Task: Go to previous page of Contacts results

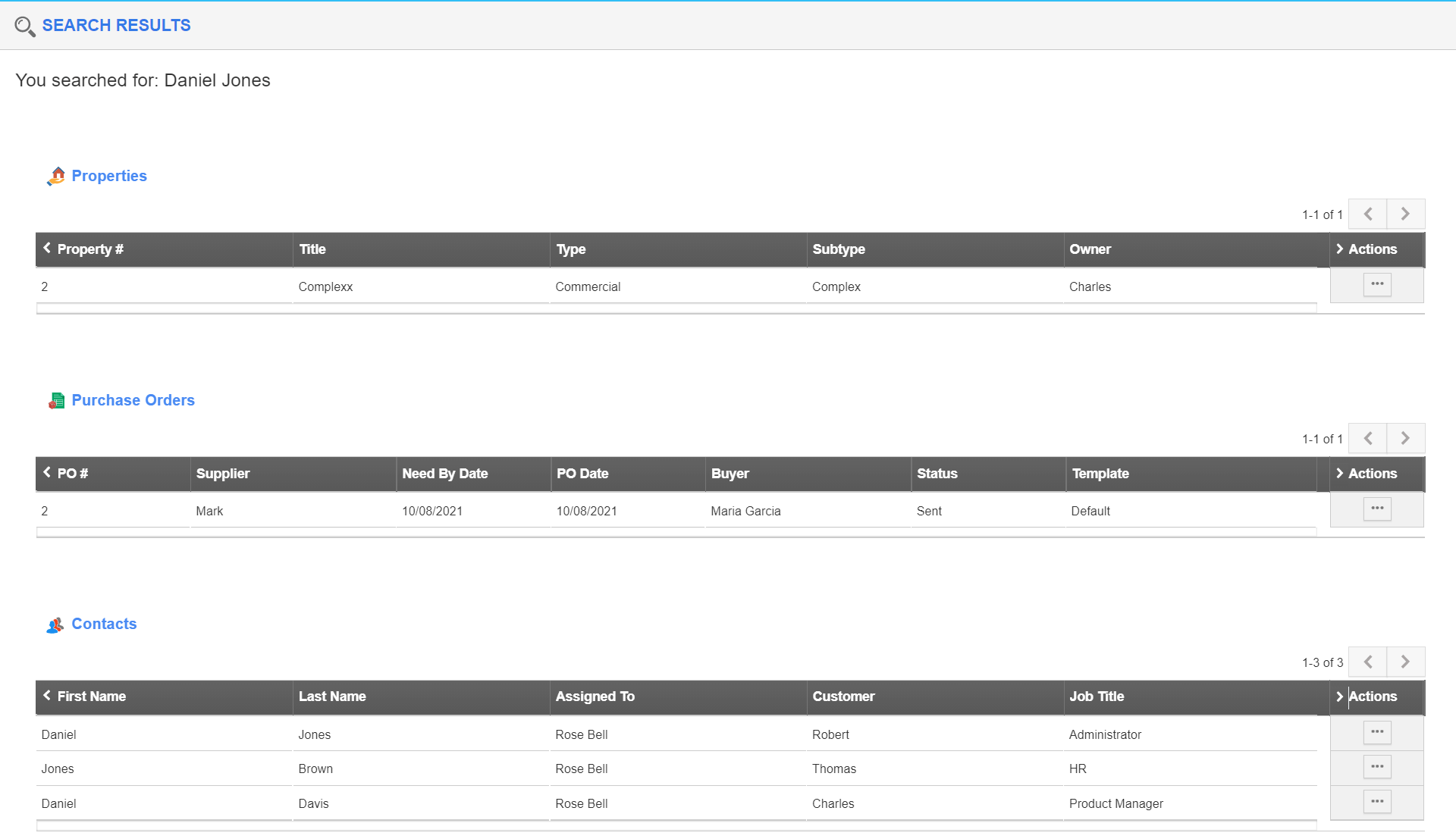Action: 1367,662
